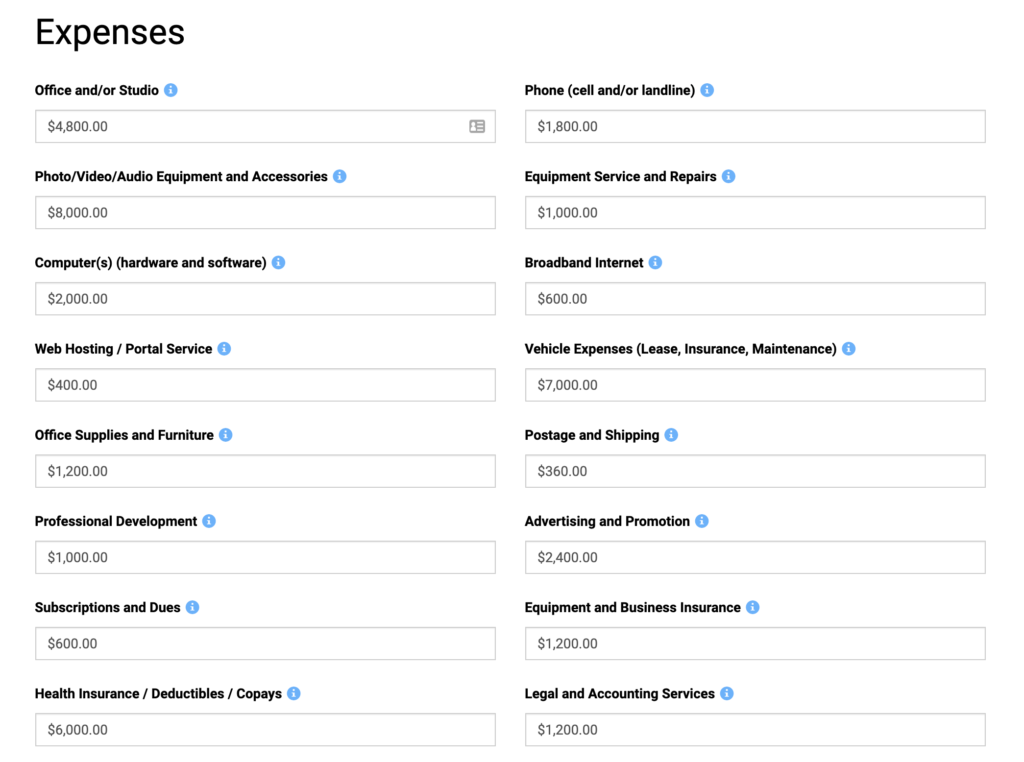Select the Broadband Internet $600.00 field

coord(754,299)
